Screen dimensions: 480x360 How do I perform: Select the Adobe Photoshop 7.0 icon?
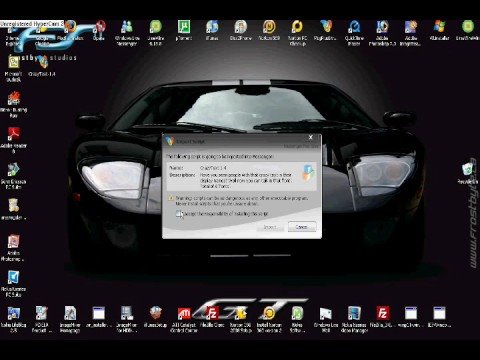coord(382,33)
